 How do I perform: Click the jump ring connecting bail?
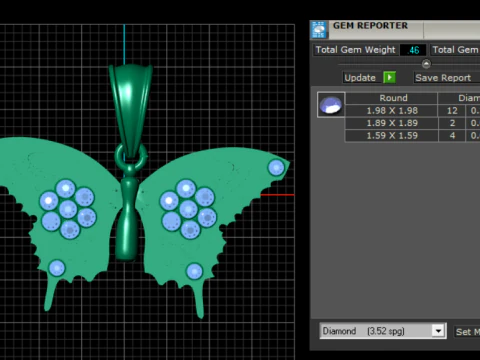(x=131, y=158)
